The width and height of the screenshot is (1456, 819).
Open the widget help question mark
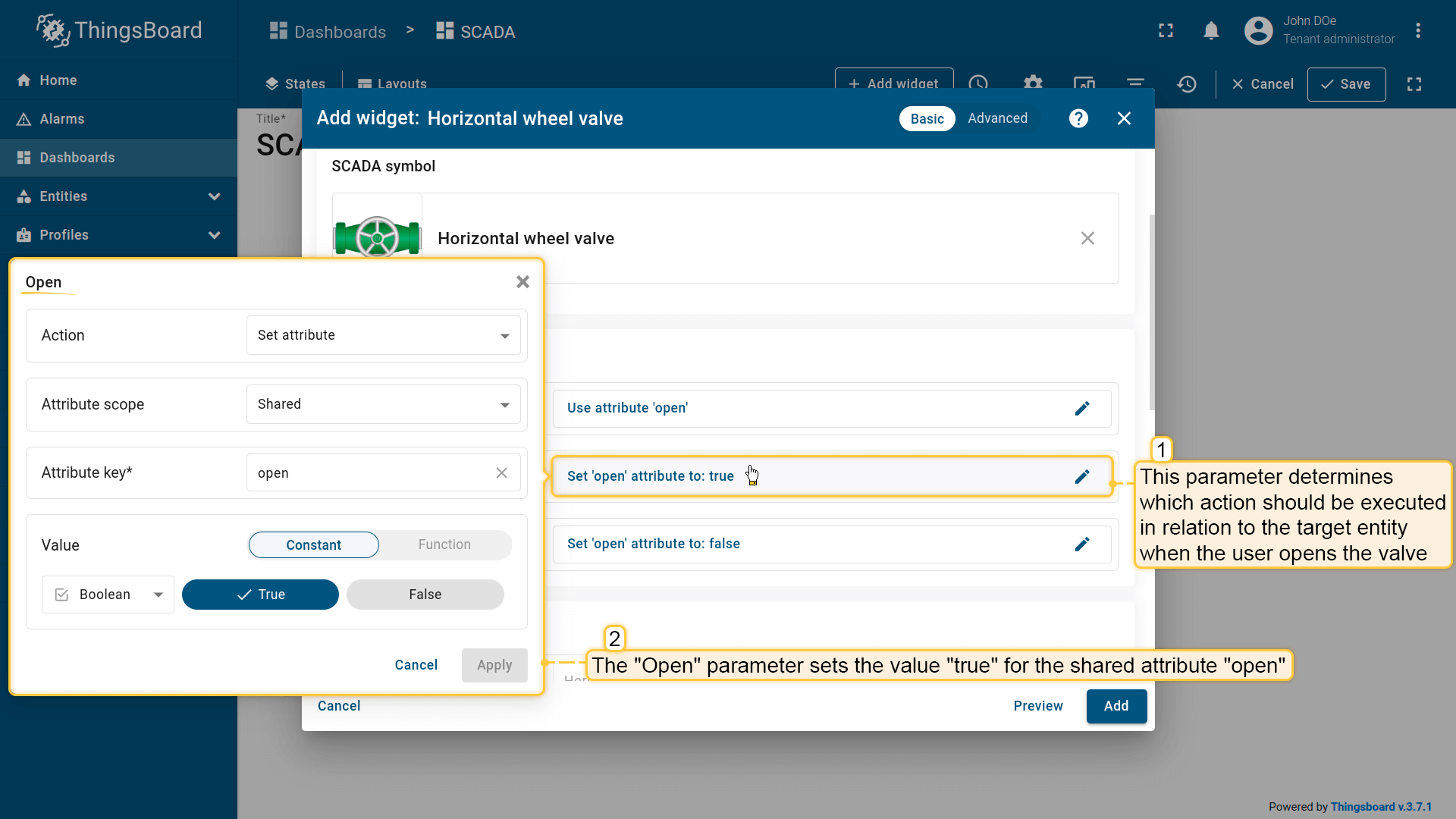[x=1078, y=118]
